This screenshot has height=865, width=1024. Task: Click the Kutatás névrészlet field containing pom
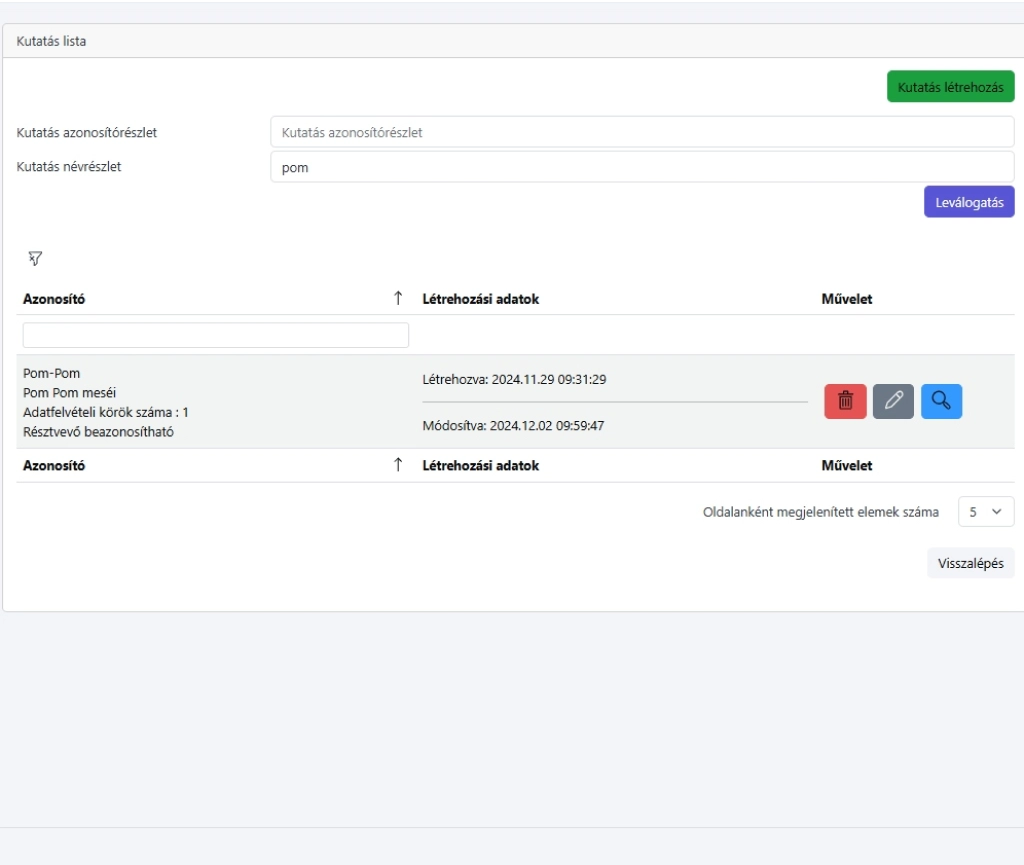pos(641,167)
